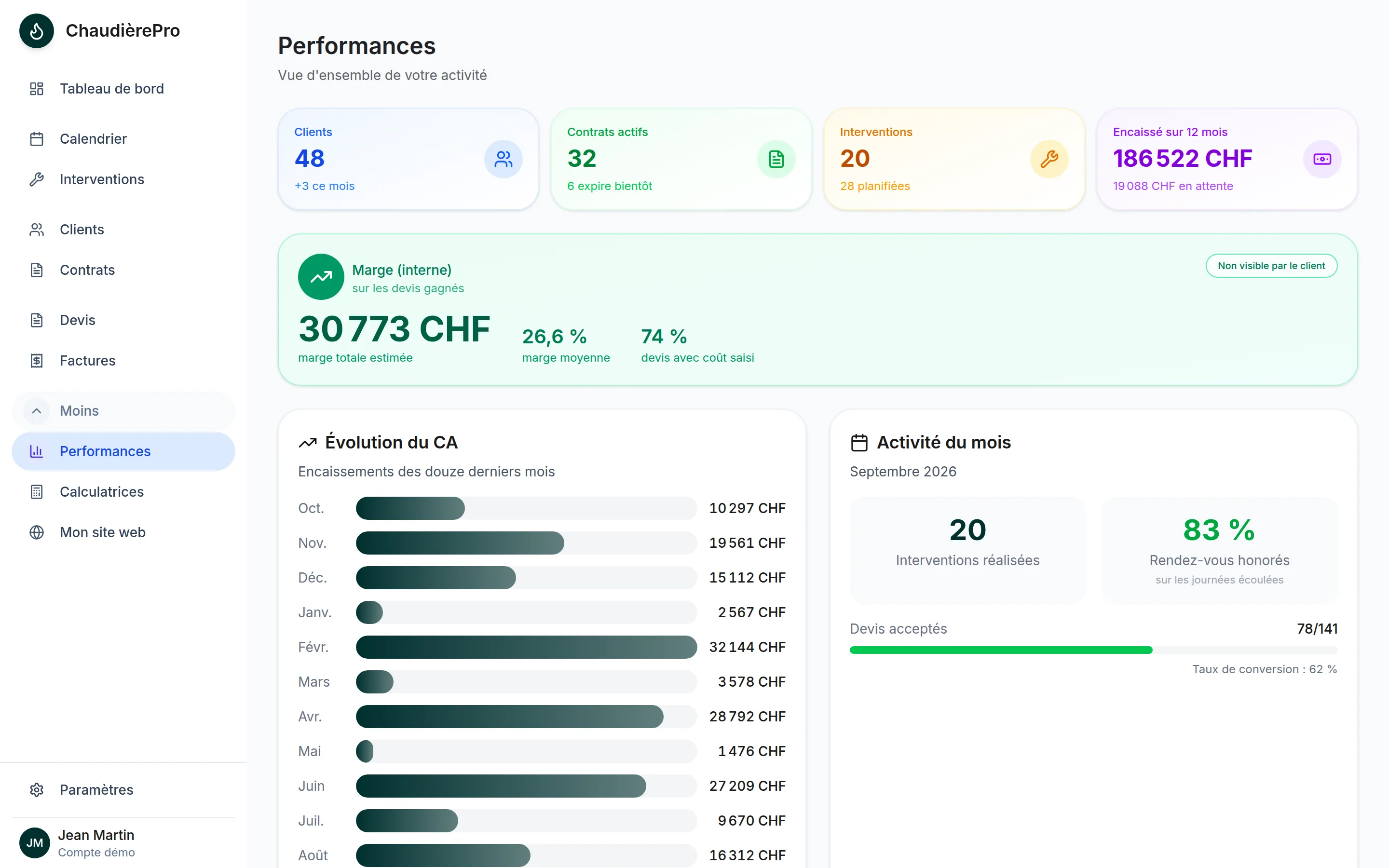The width and height of the screenshot is (1389, 868).
Task: Click the 6 expire bientôt text
Action: tap(610, 186)
